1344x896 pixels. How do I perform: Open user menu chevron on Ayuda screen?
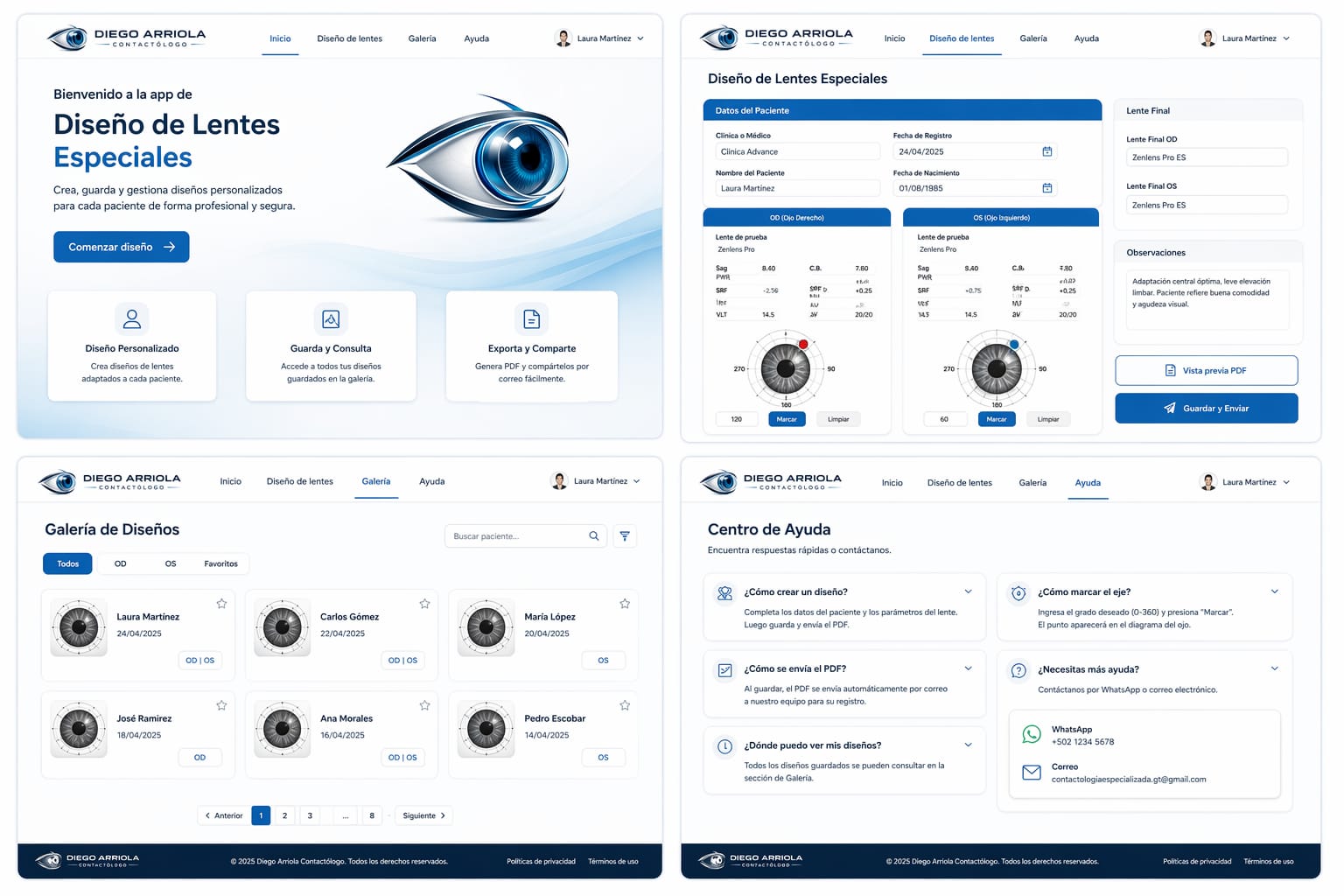[1286, 482]
